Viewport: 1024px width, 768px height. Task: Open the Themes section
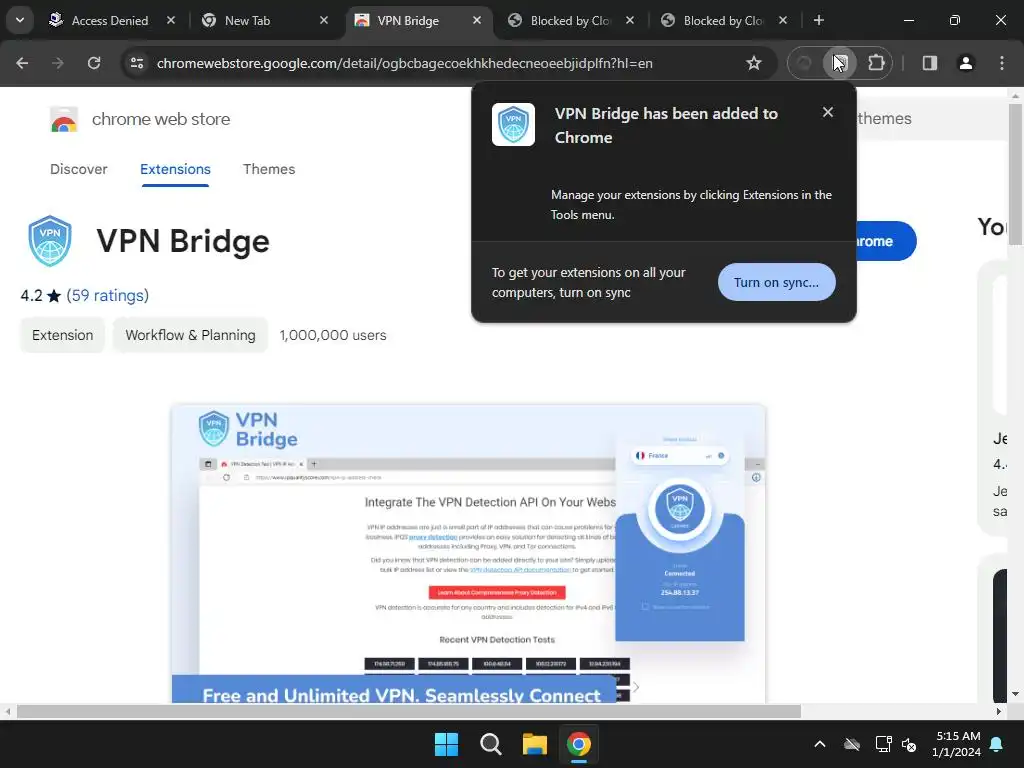coord(269,169)
